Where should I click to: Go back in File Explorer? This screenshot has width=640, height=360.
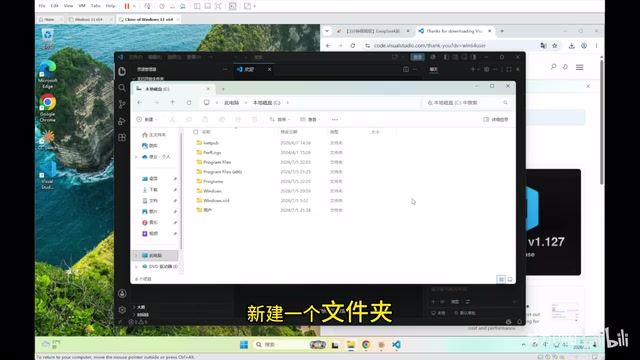point(140,102)
